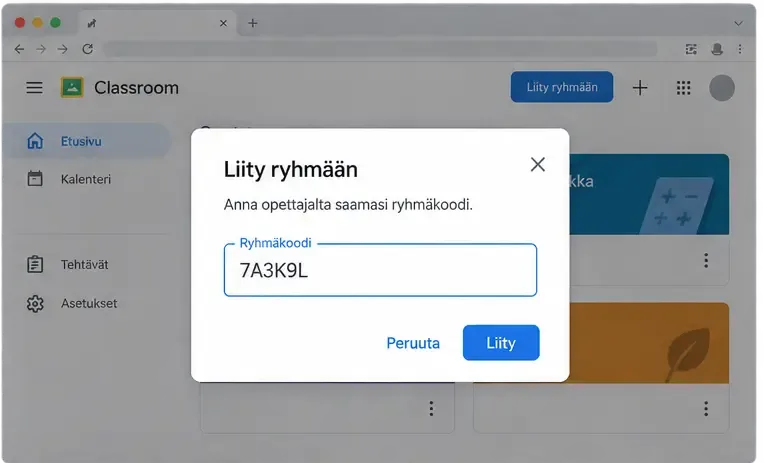Screen dimensions: 764x463
Task: Open a new browser tab
Action: pyautogui.click(x=252, y=23)
